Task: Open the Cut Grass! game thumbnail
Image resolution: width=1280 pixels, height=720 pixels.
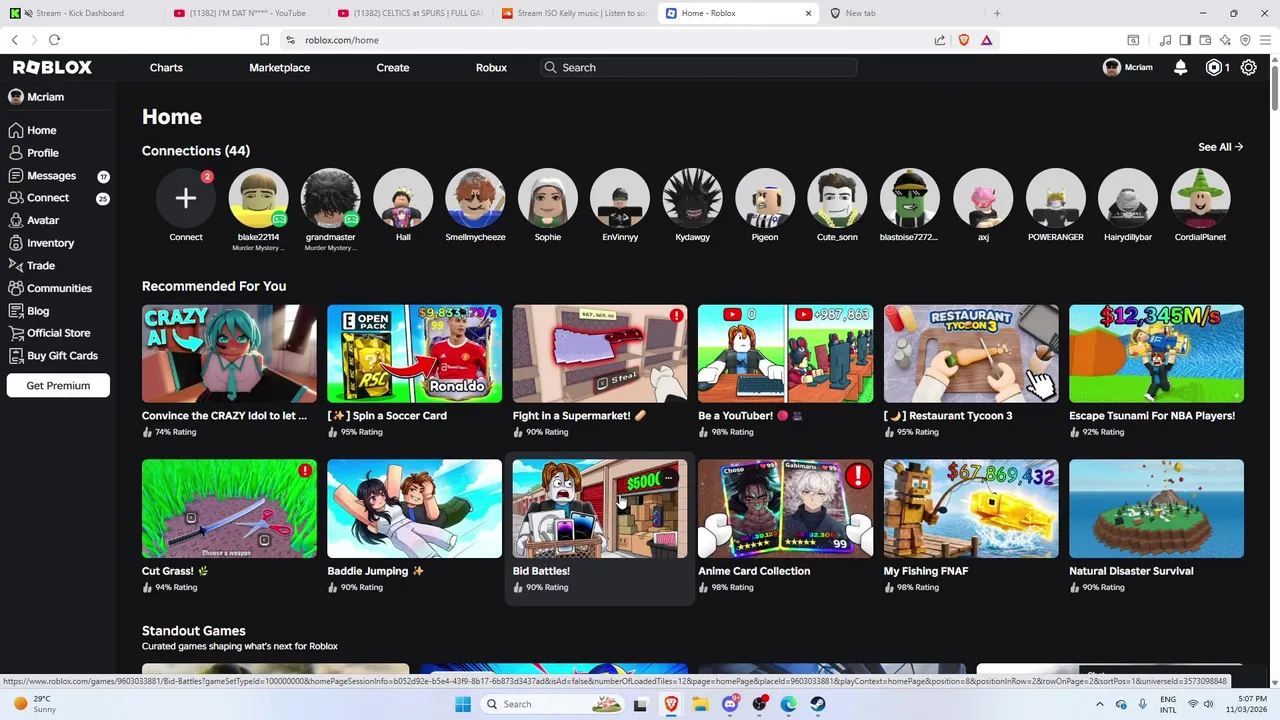Action: click(229, 509)
